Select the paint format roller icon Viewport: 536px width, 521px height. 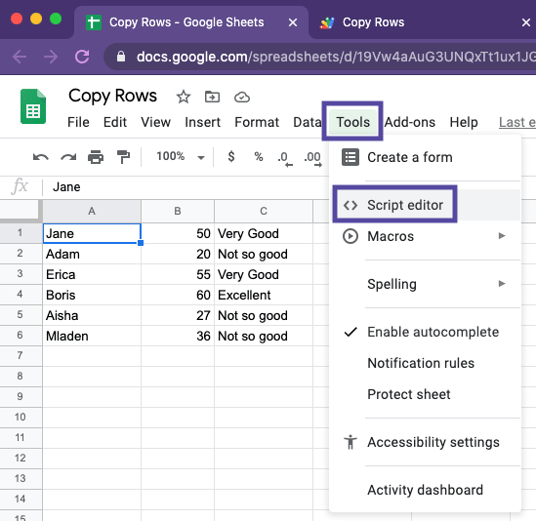(123, 157)
